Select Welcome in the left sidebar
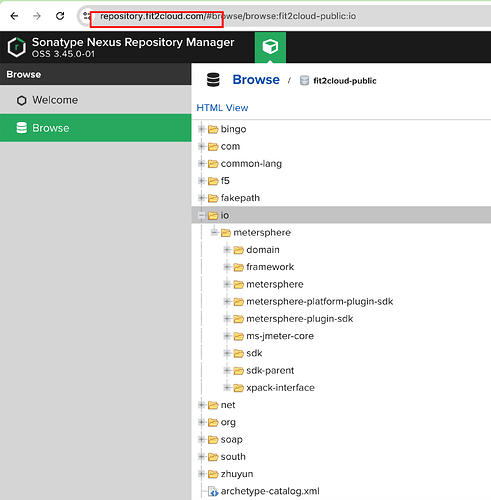The width and height of the screenshot is (491, 500). [x=96, y=100]
